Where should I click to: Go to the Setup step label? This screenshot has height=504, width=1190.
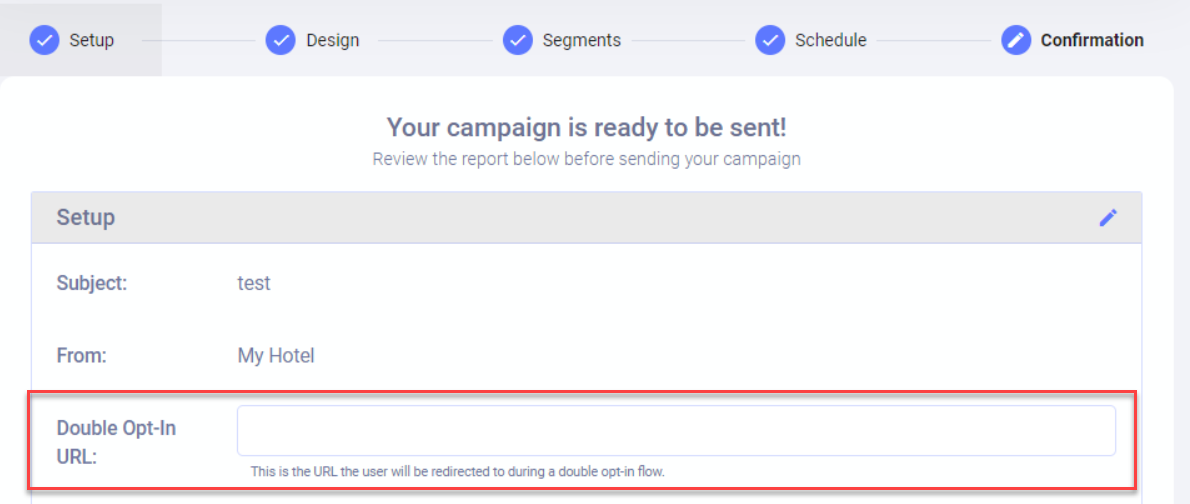(x=91, y=40)
